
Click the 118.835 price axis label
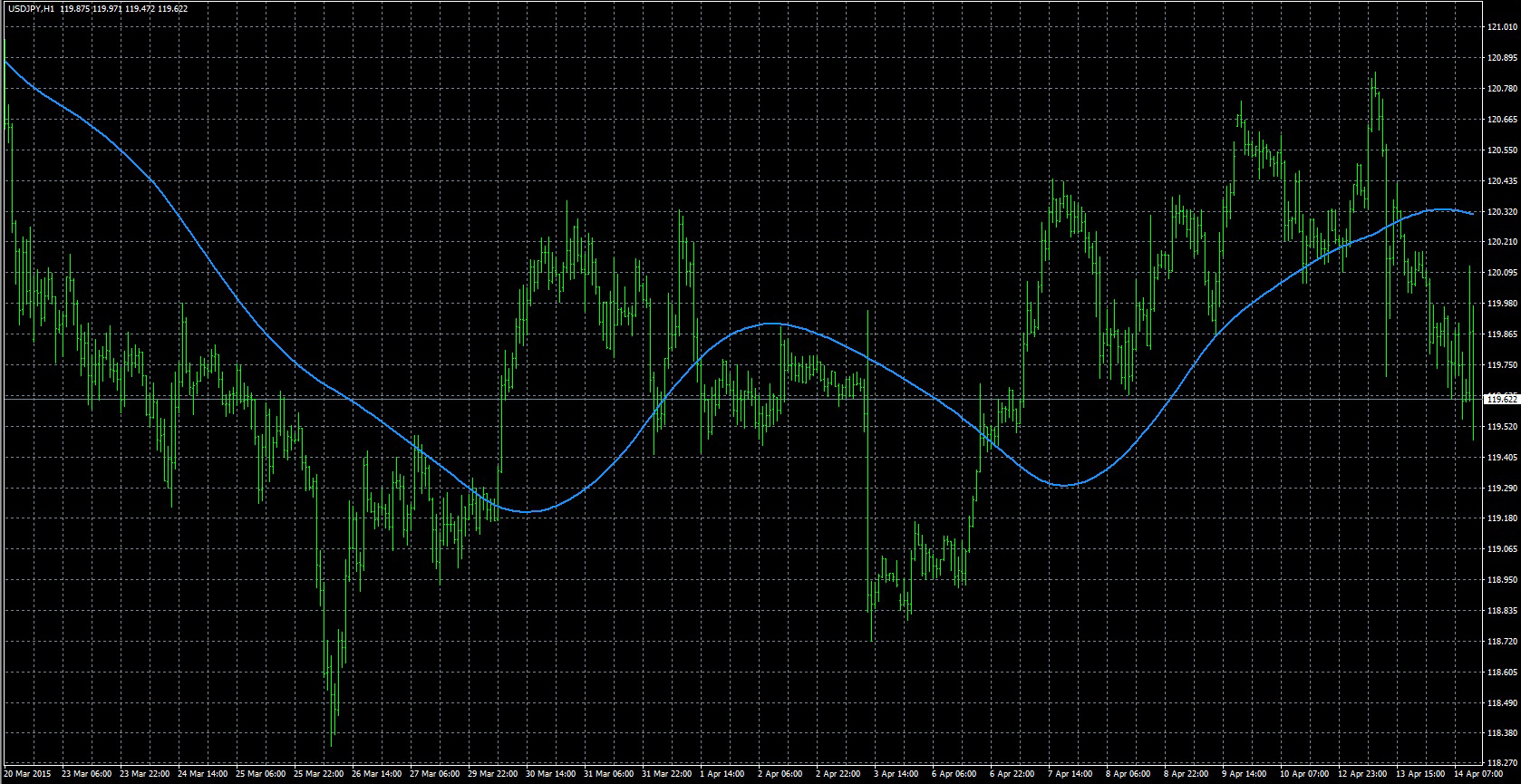point(1503,611)
